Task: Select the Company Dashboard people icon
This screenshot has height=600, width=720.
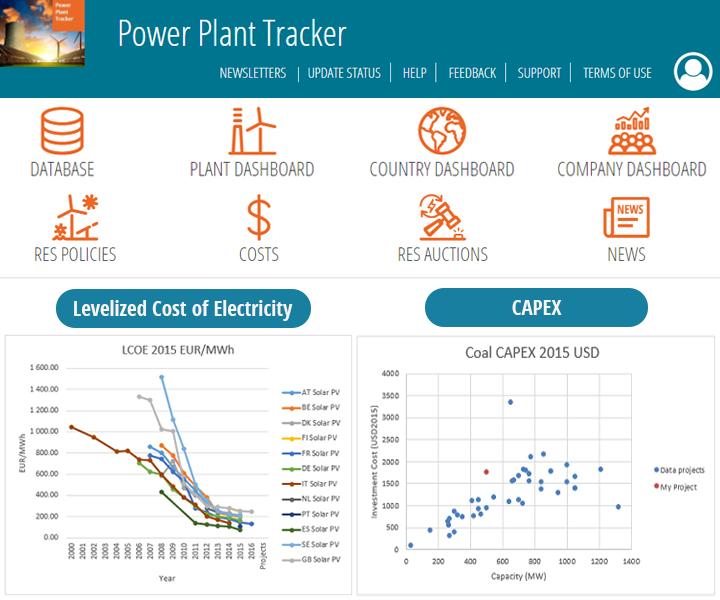Action: [x=631, y=131]
